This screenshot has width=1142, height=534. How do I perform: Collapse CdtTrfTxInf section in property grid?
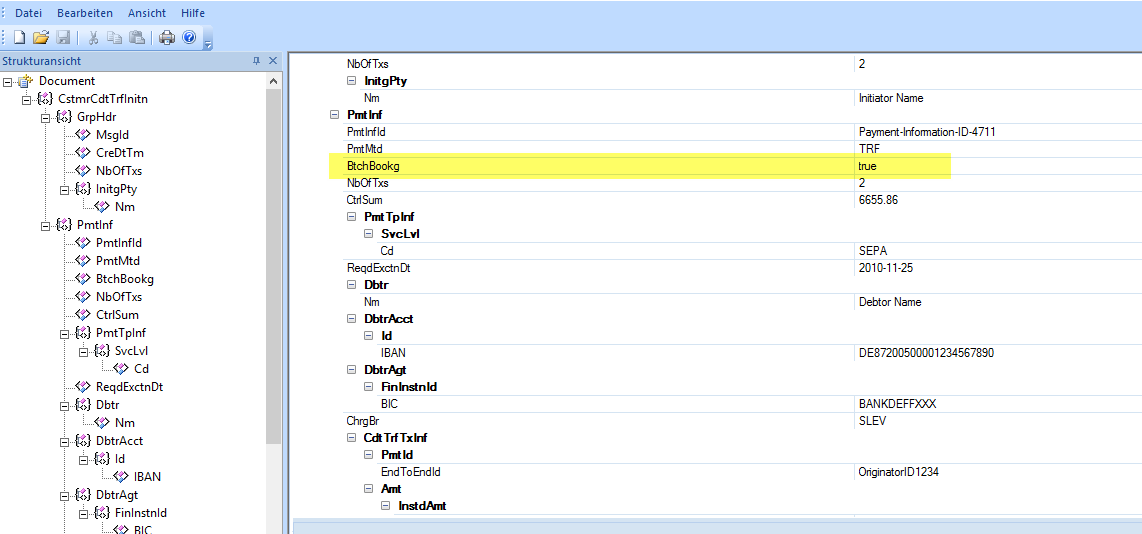[x=352, y=438]
